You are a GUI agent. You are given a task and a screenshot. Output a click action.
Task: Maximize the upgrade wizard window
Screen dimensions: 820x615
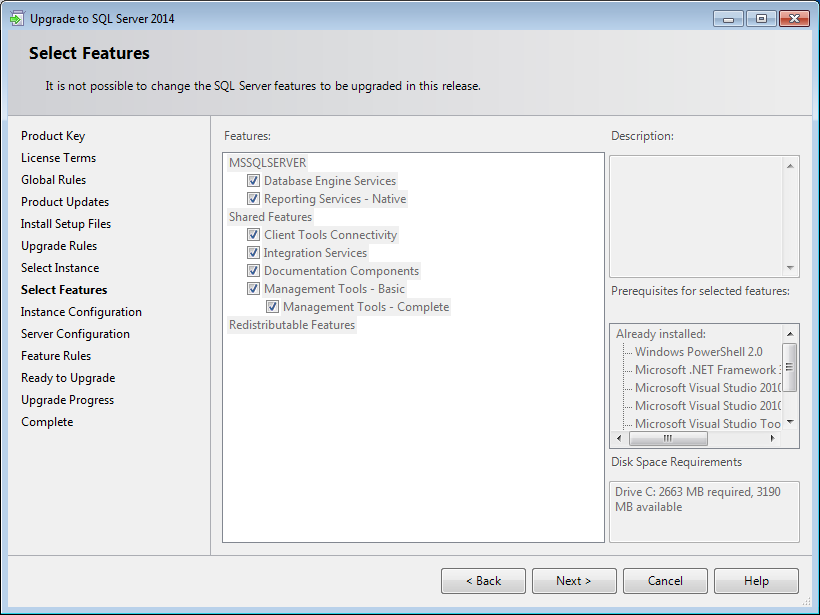point(761,19)
